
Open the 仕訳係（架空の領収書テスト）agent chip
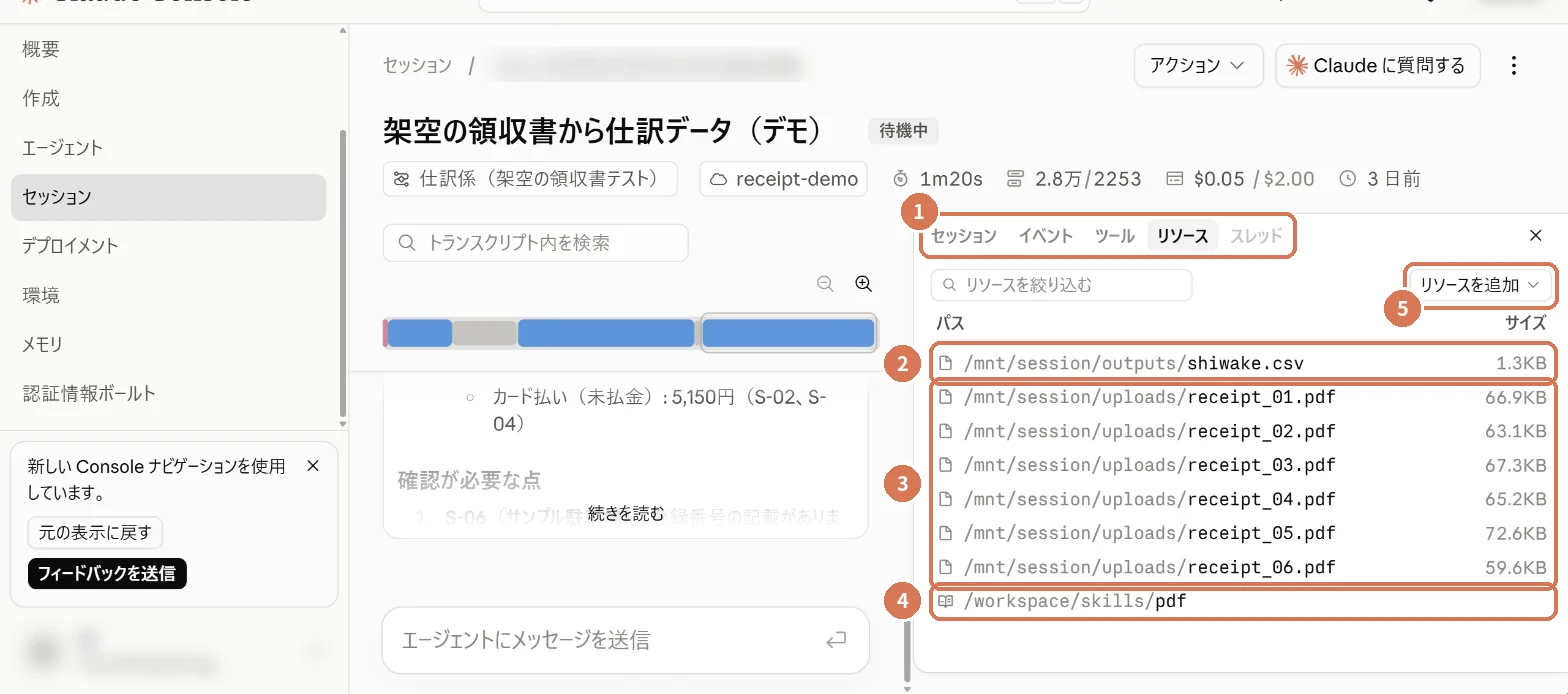pos(530,179)
